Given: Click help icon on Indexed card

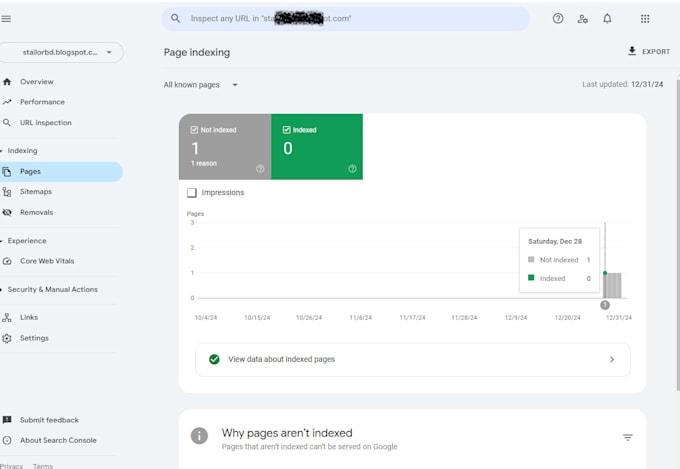Looking at the screenshot, I should point(352,169).
